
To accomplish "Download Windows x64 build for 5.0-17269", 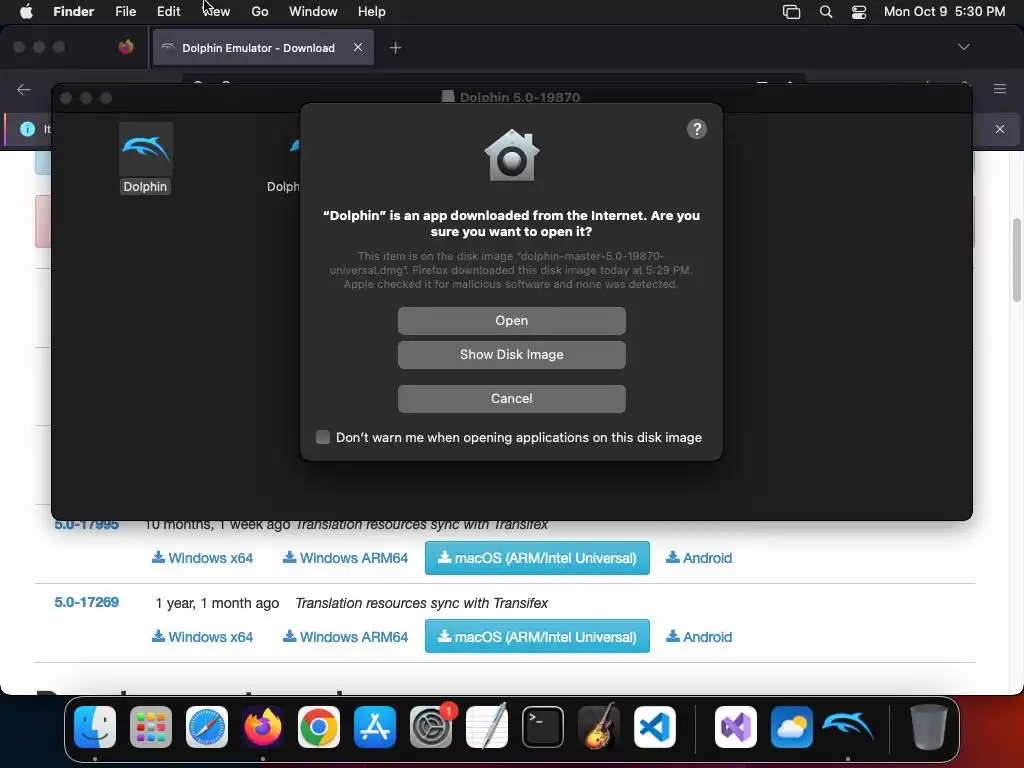I will [202, 637].
